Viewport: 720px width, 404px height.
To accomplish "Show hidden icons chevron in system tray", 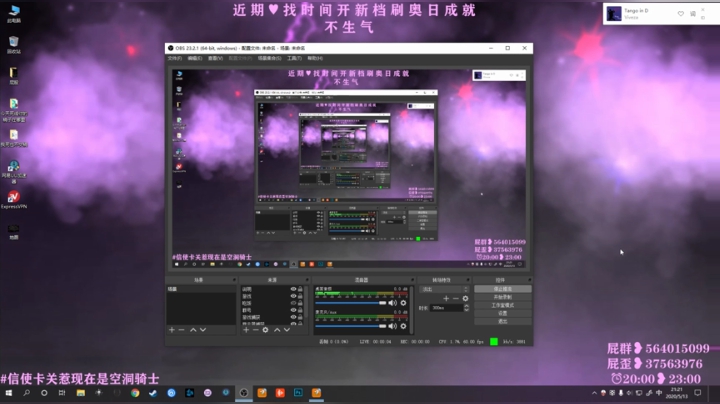I will pyautogui.click(x=594, y=393).
